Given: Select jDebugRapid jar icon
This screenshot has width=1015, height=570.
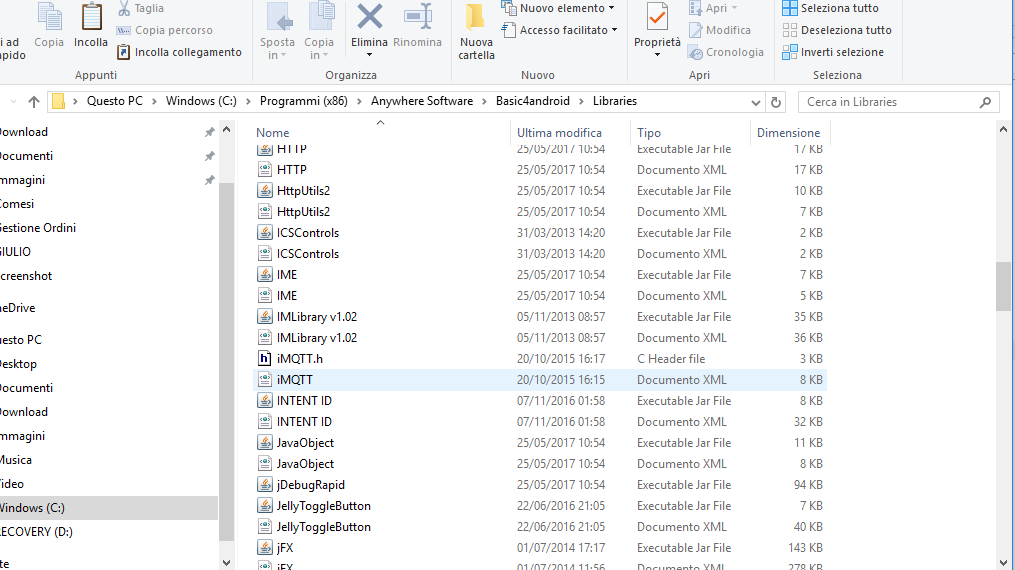Looking at the screenshot, I should click(x=265, y=485).
